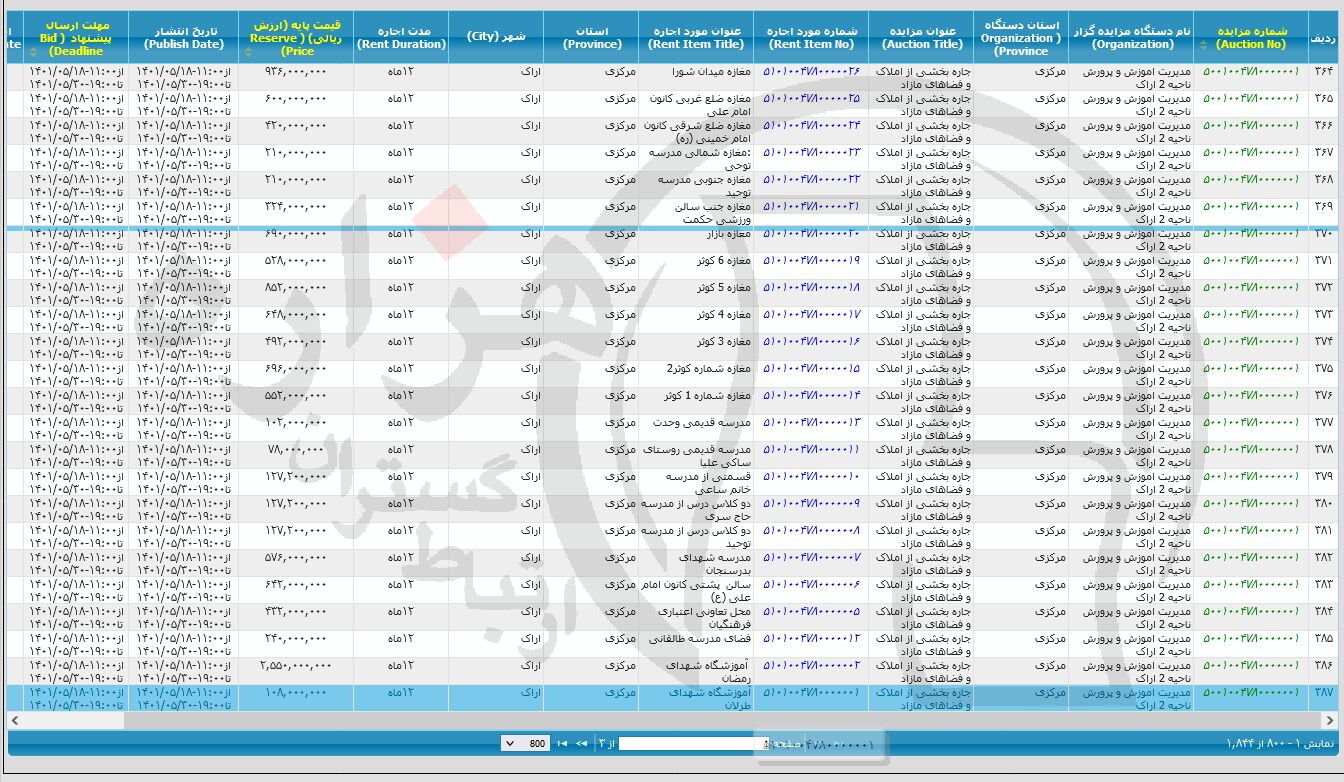Open Rent Item No link for مغازه 6 کوثر
This screenshot has height=782, width=1344.
(811, 260)
